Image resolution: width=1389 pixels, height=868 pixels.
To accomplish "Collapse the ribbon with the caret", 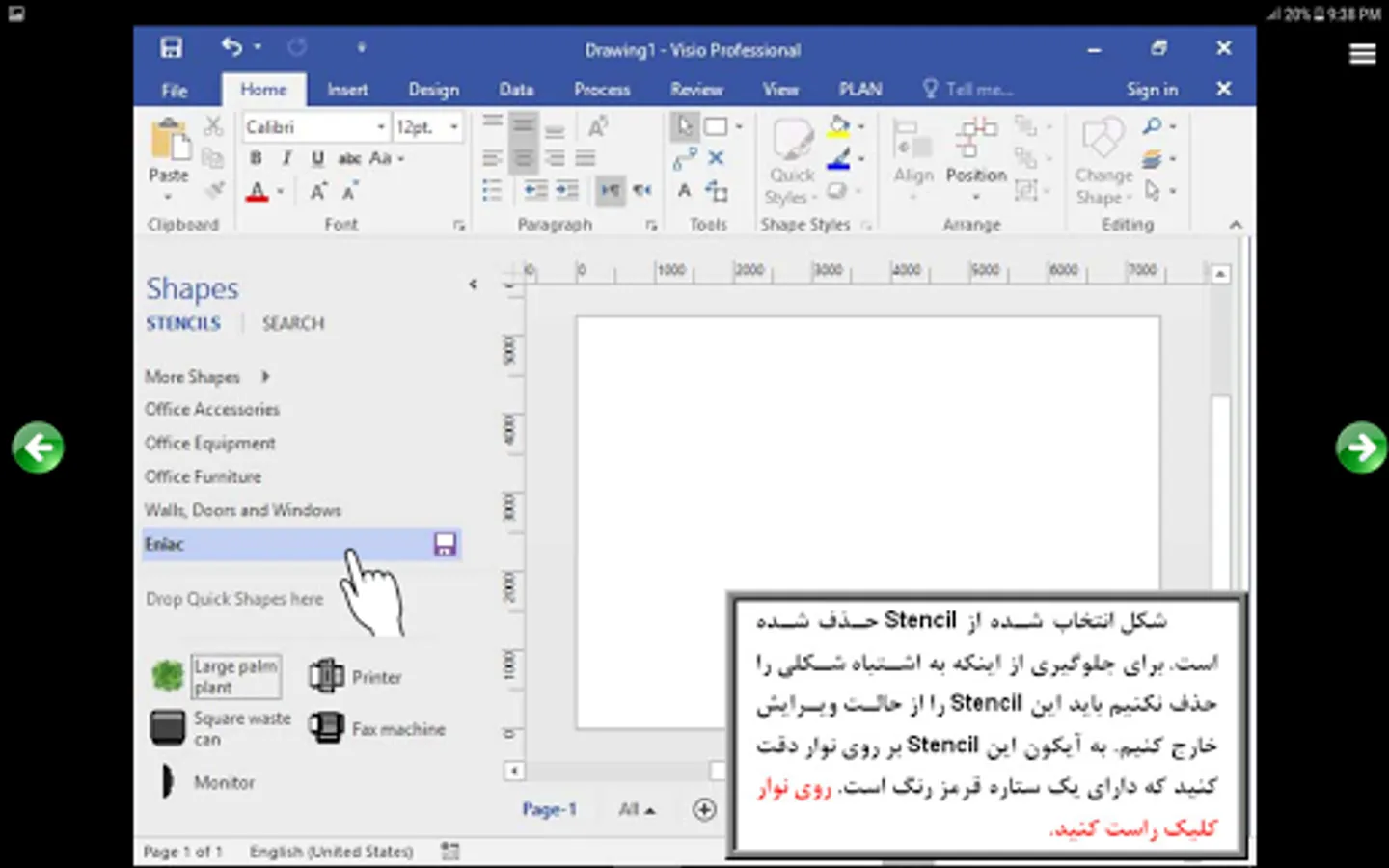I will 1236,225.
